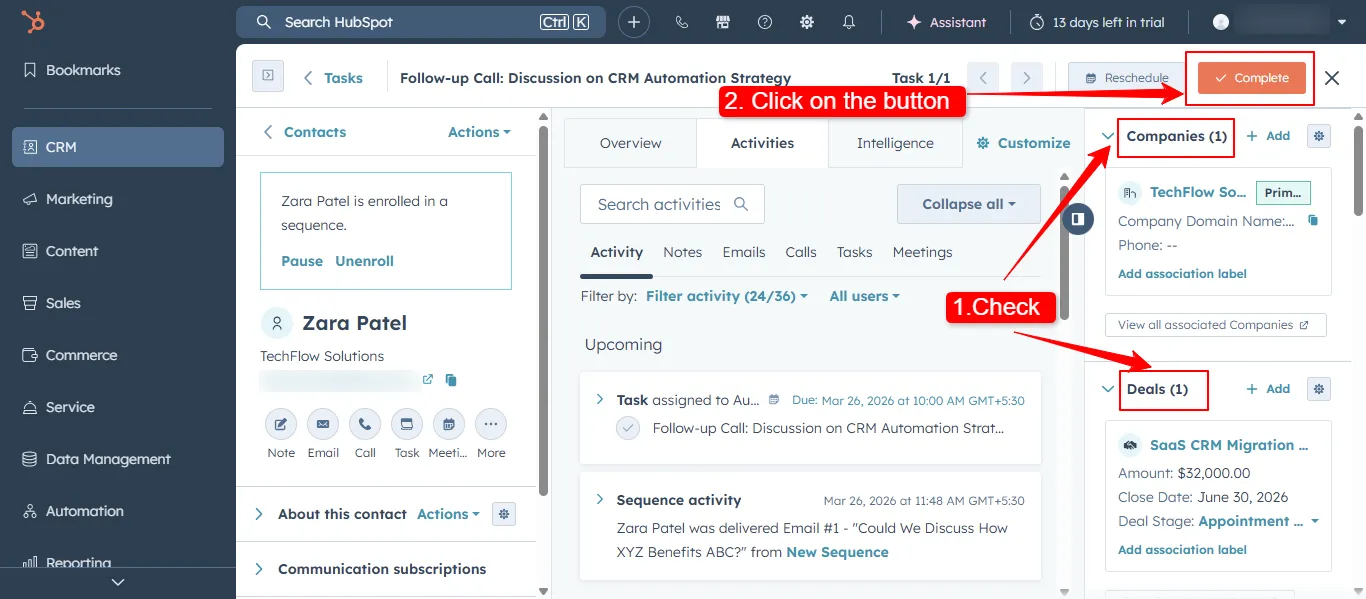
Task: Open Companies card settings gear
Action: (1319, 136)
